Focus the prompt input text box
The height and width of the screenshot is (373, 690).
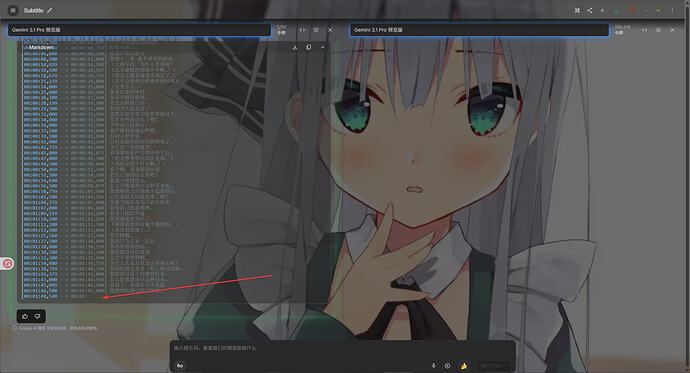click(x=342, y=348)
